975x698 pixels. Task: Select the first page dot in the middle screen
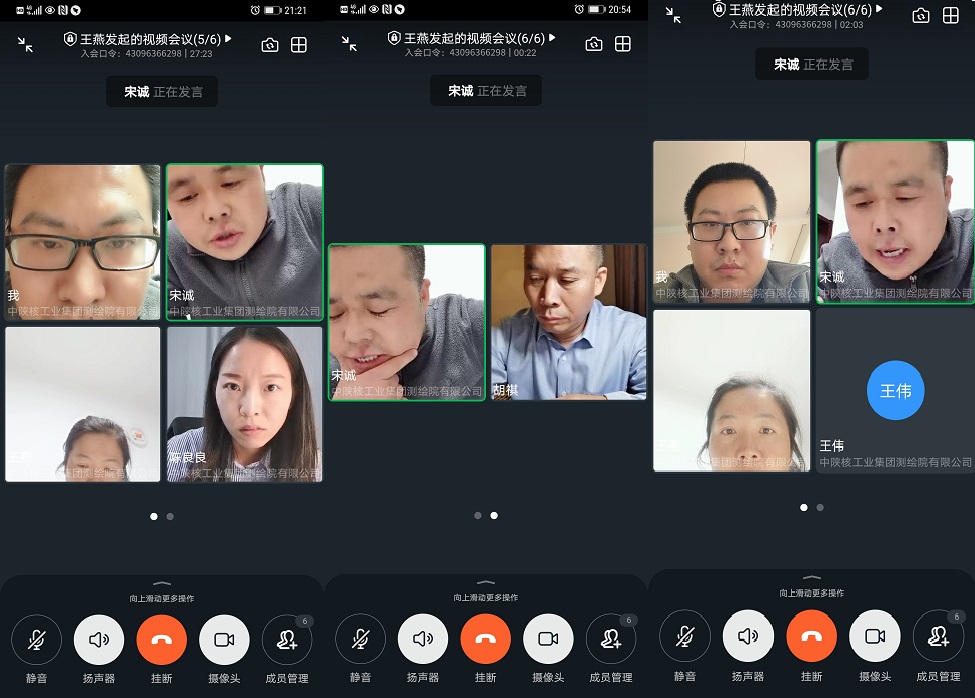[x=478, y=516]
